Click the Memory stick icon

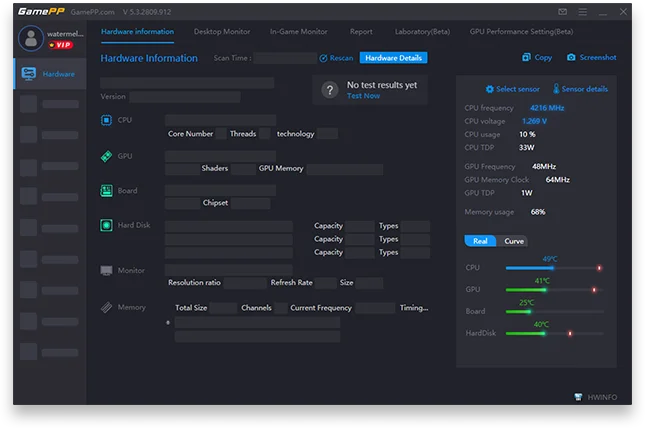coord(106,307)
